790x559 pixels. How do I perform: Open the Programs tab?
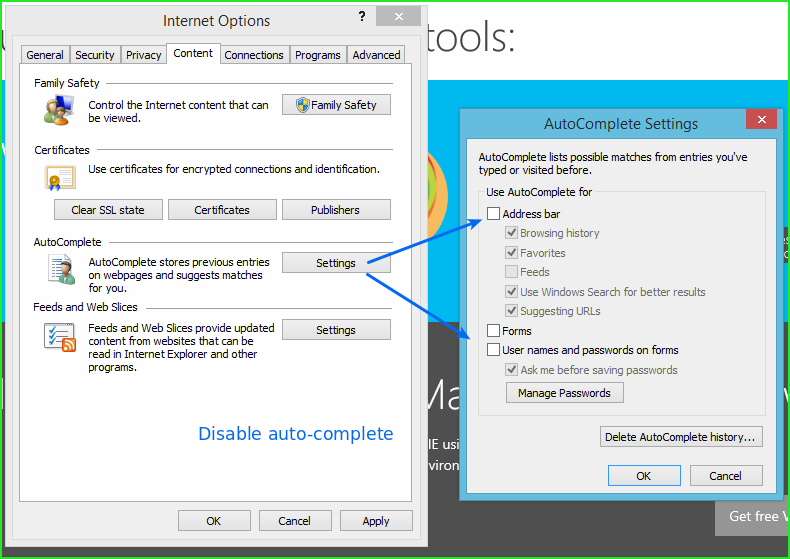point(318,54)
